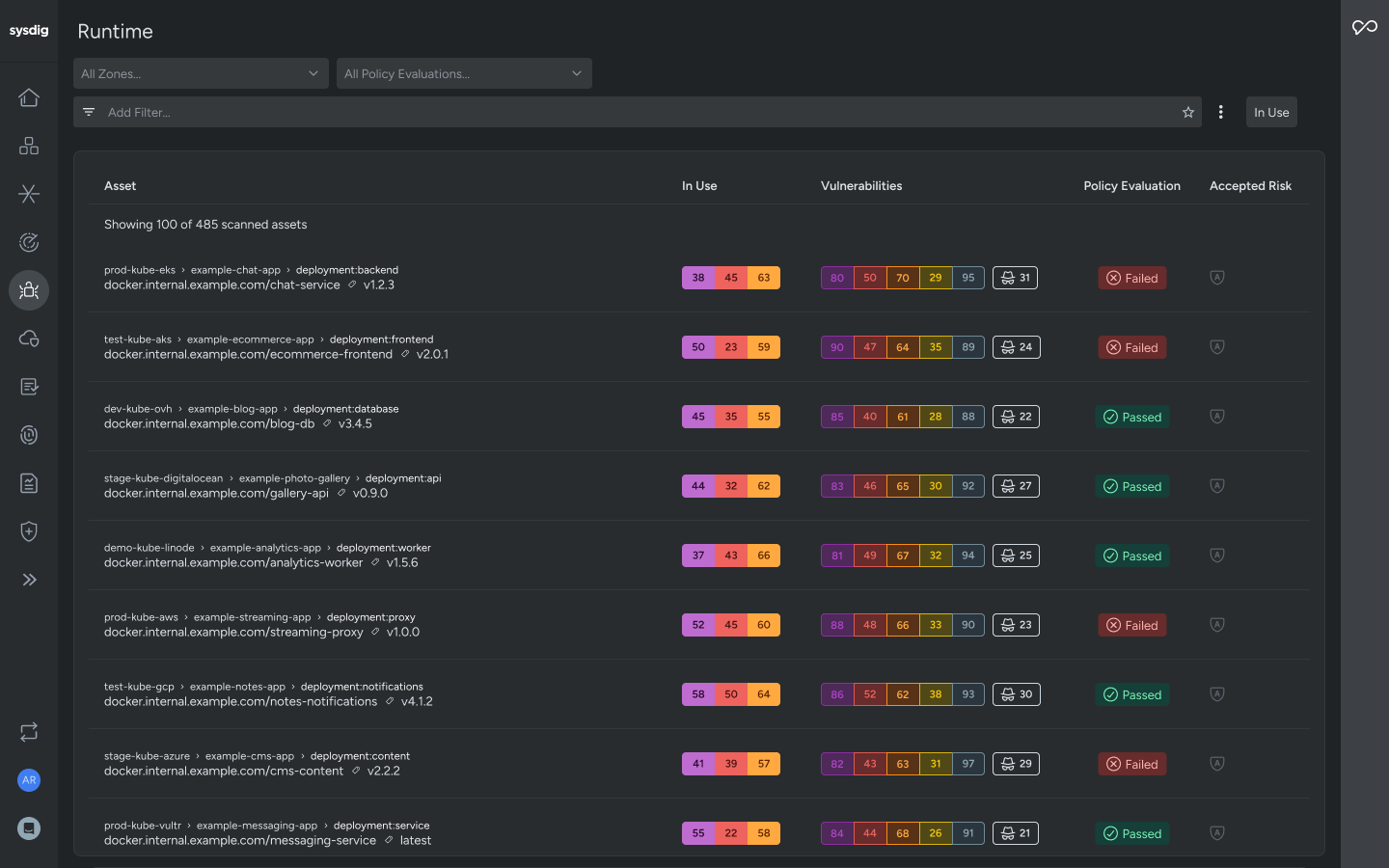Screen dimensions: 1389x868
Task: Click the Accepted Risk shield for chat-service
Action: (x=1217, y=277)
